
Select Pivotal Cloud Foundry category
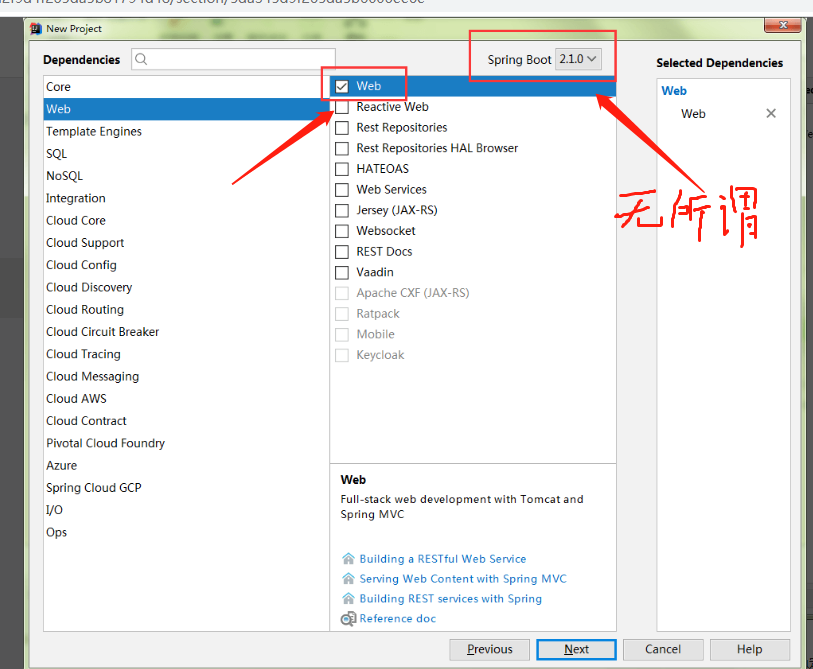coord(186,443)
